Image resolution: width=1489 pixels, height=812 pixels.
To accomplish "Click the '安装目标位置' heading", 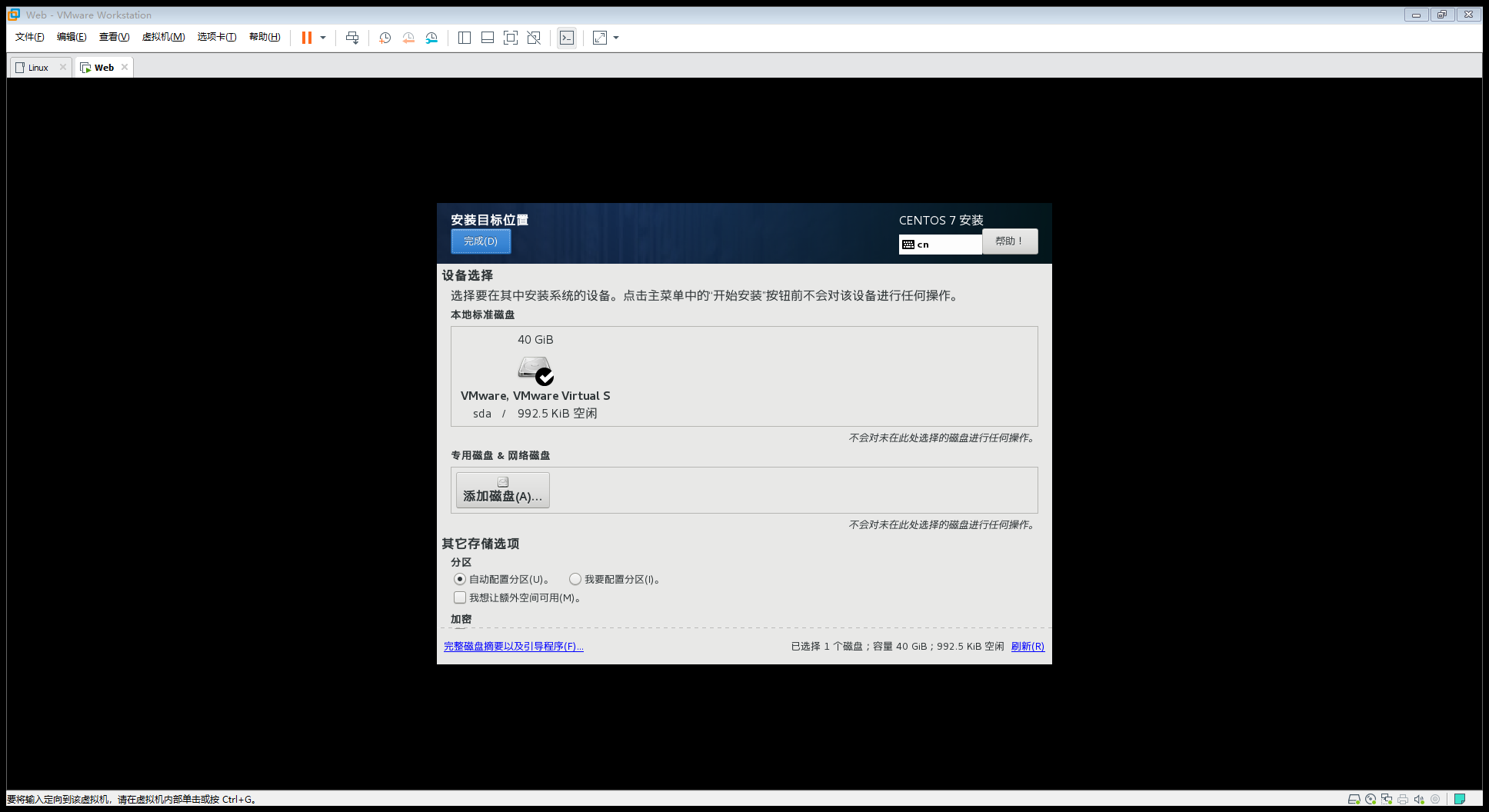I will [x=489, y=220].
